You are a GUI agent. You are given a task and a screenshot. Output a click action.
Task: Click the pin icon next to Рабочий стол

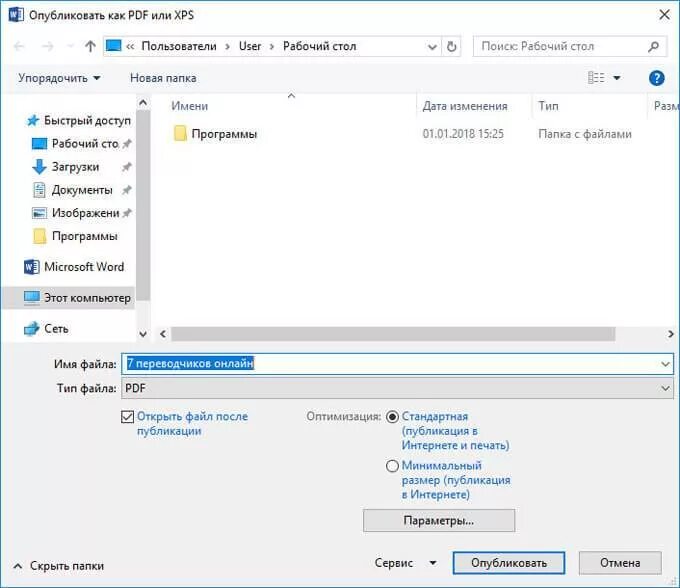(x=127, y=144)
